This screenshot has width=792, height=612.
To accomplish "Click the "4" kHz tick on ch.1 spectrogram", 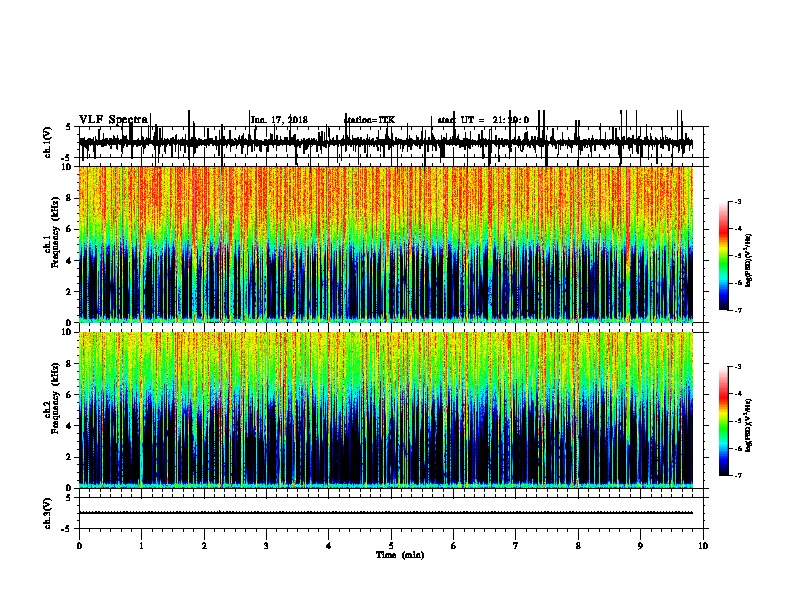I will [x=70, y=261].
